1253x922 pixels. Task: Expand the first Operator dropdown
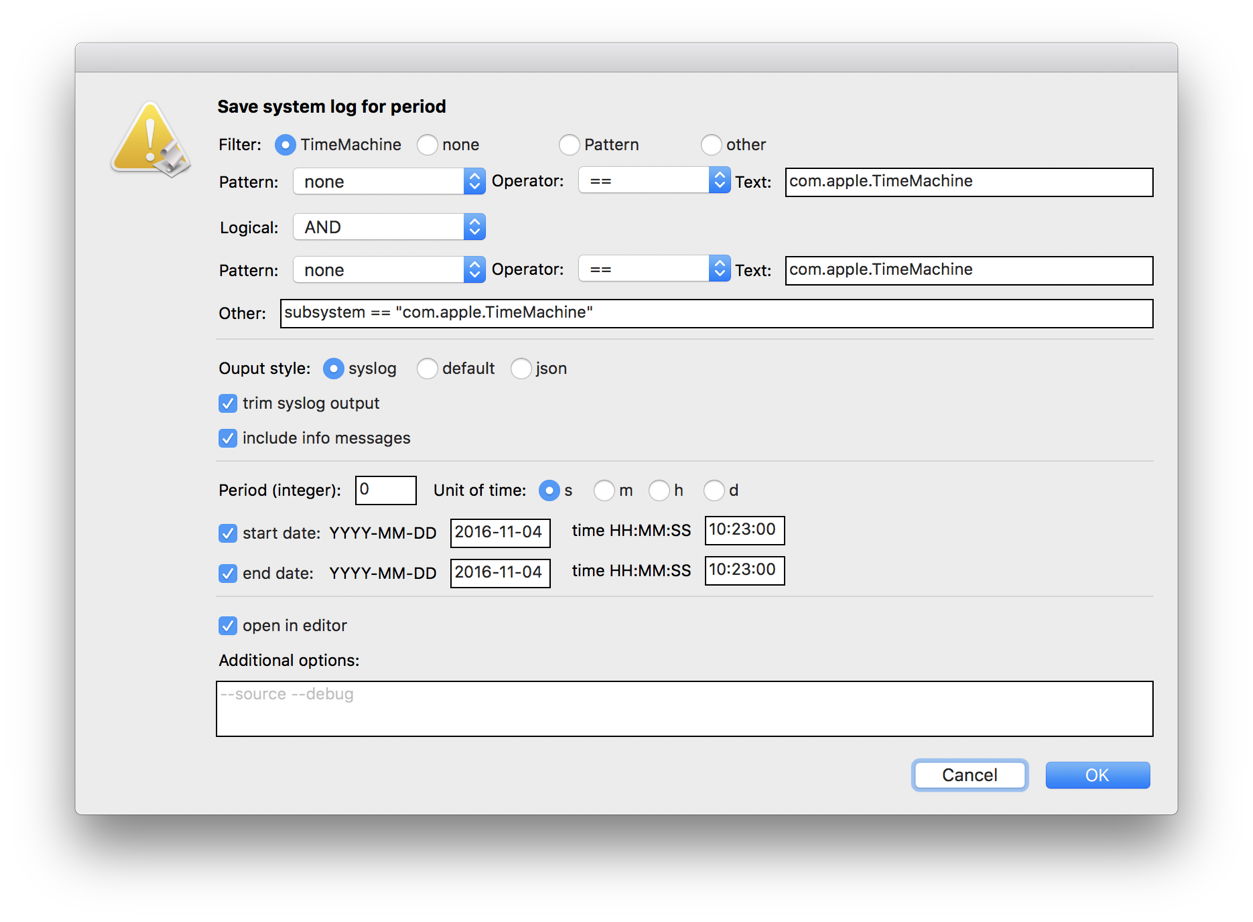(654, 181)
